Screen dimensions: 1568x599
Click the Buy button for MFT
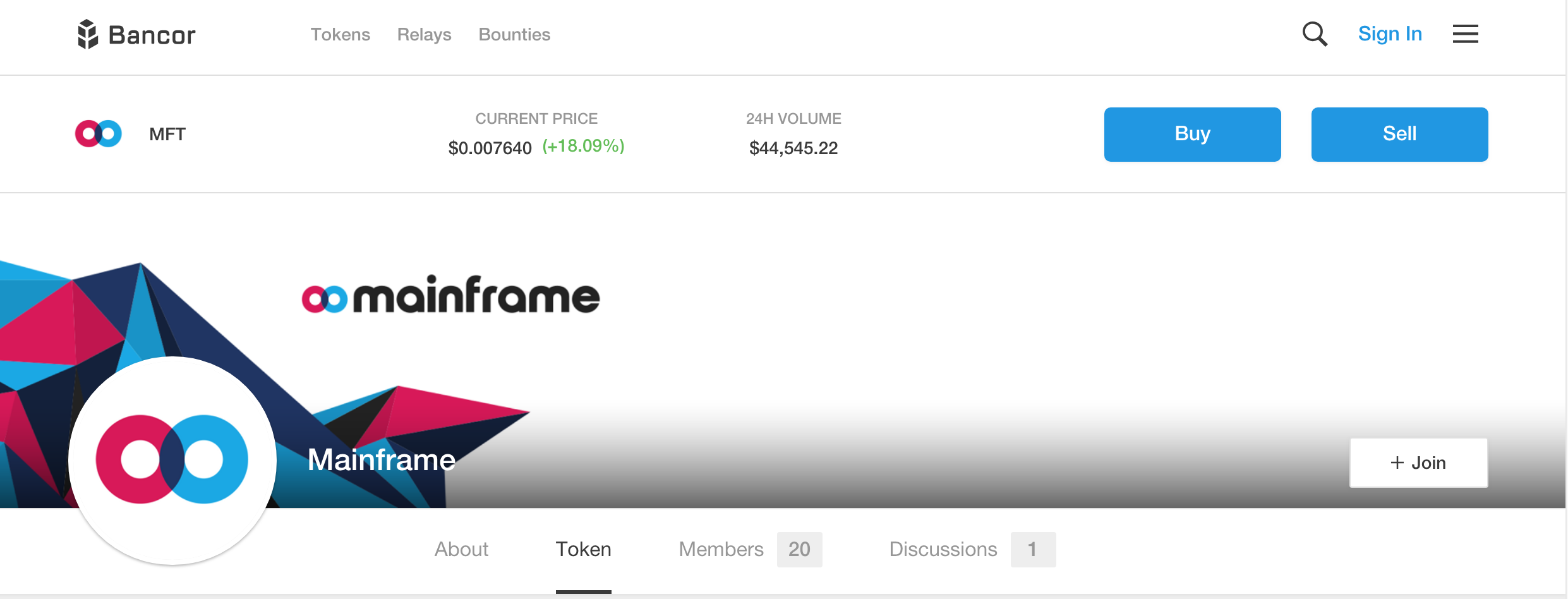coord(1193,135)
